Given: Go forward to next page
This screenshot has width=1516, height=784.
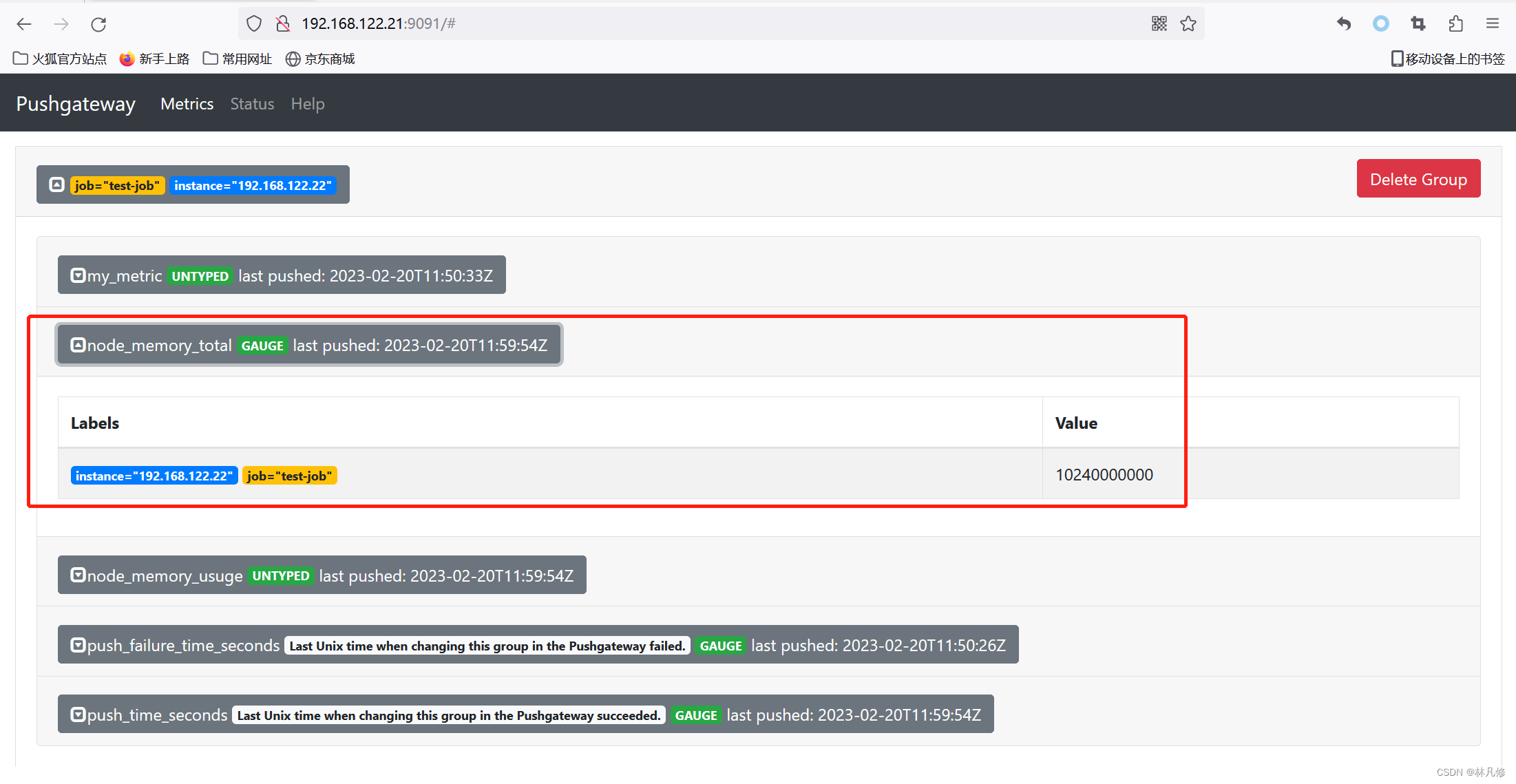Looking at the screenshot, I should click(61, 24).
